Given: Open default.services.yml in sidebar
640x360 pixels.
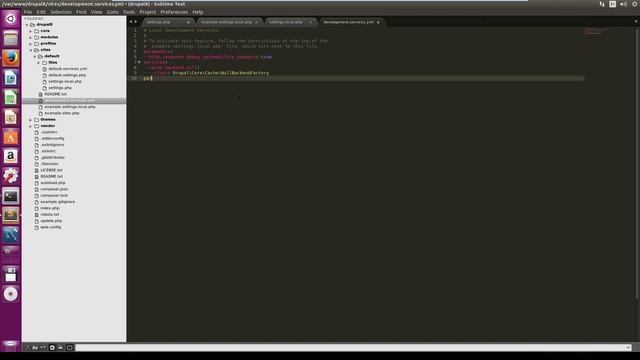Looking at the screenshot, I should coord(67,69).
